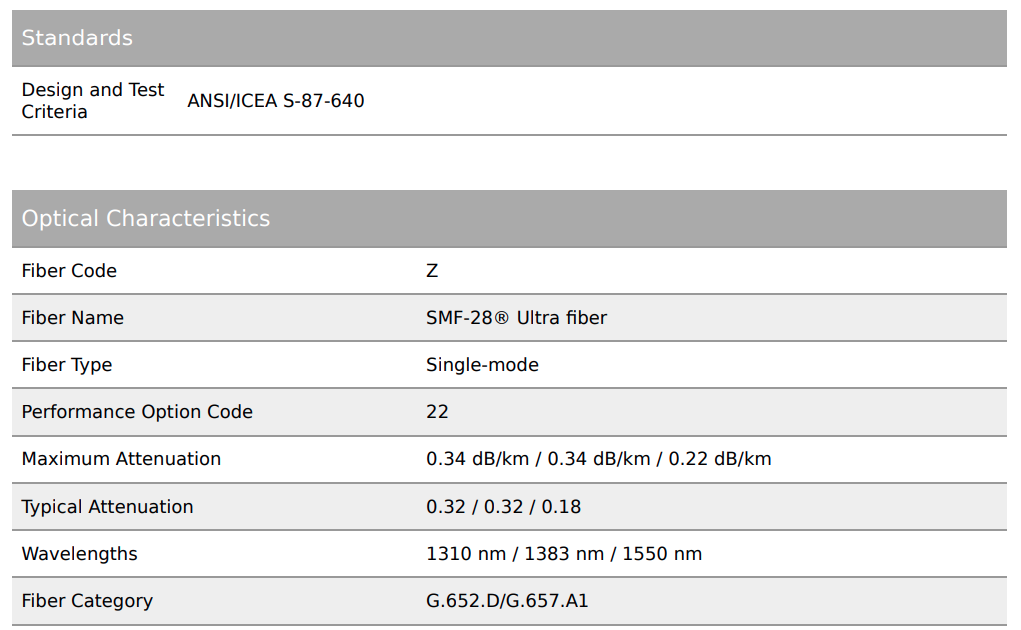Viewport: 1021px width, 630px height.
Task: Click the 1310 nm / 1383 nm / 1550 nm value
Action: tap(563, 554)
